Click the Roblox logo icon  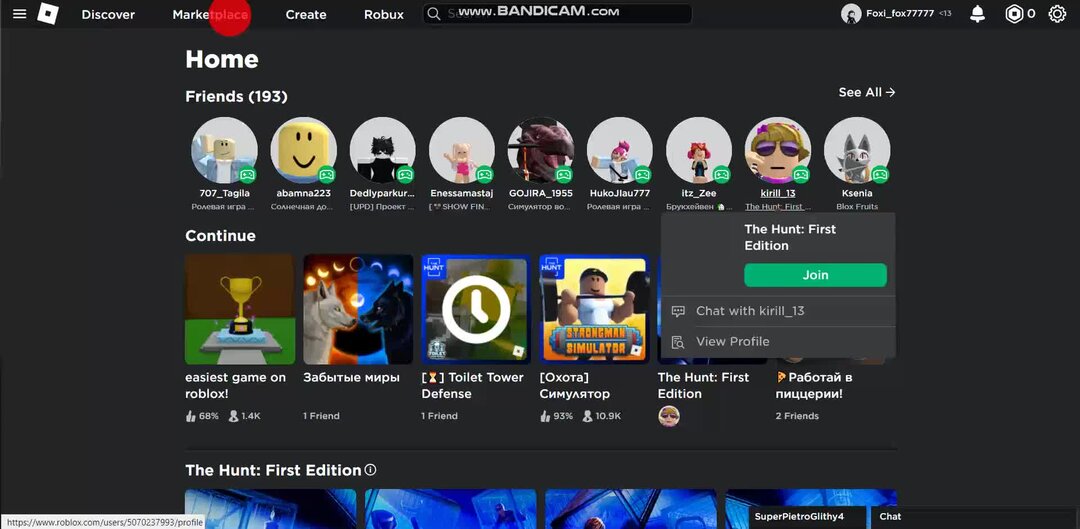pos(48,14)
